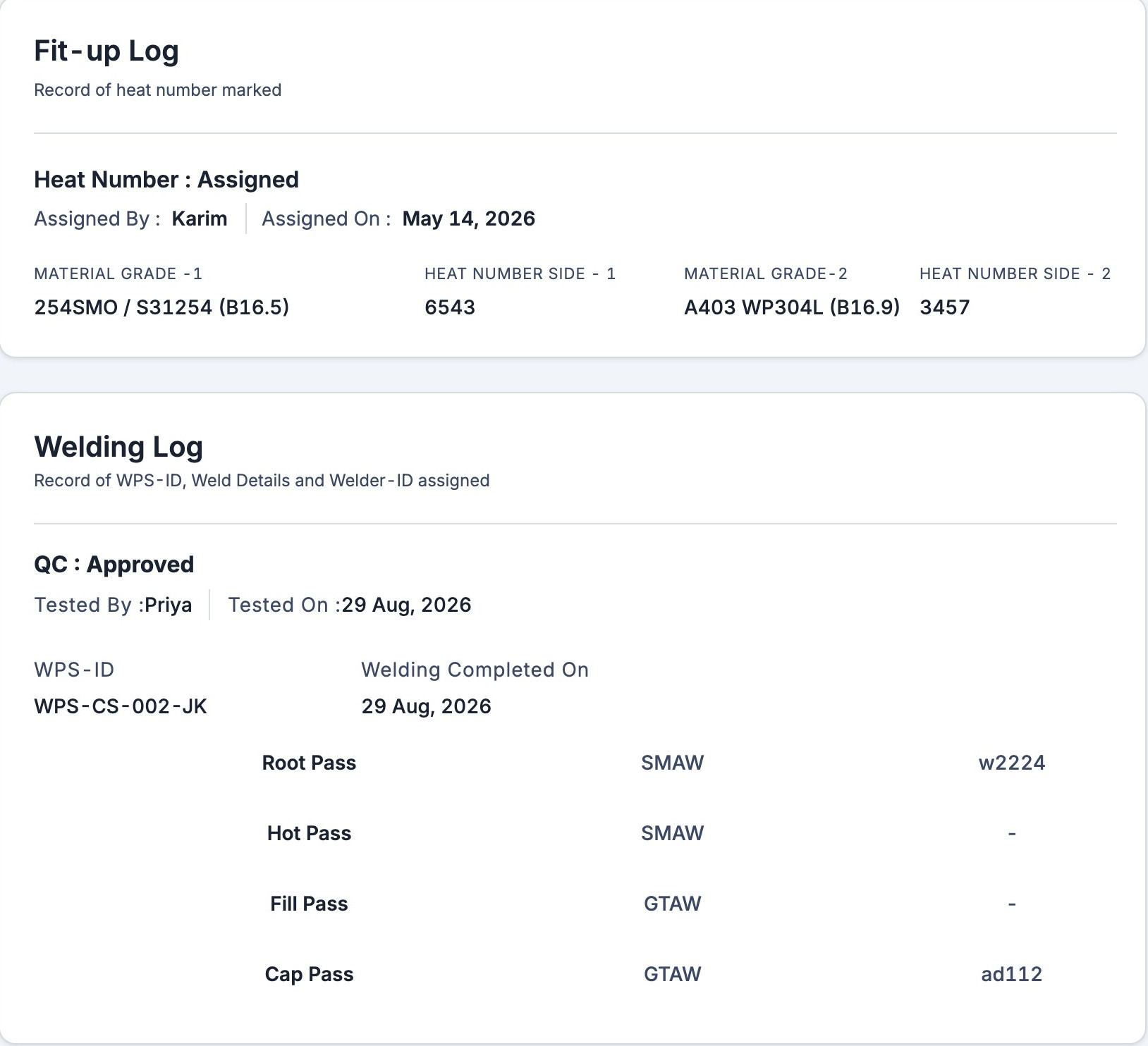The image size is (1148, 1046).
Task: Click GTAW process in Fill Pass row
Action: tap(673, 904)
